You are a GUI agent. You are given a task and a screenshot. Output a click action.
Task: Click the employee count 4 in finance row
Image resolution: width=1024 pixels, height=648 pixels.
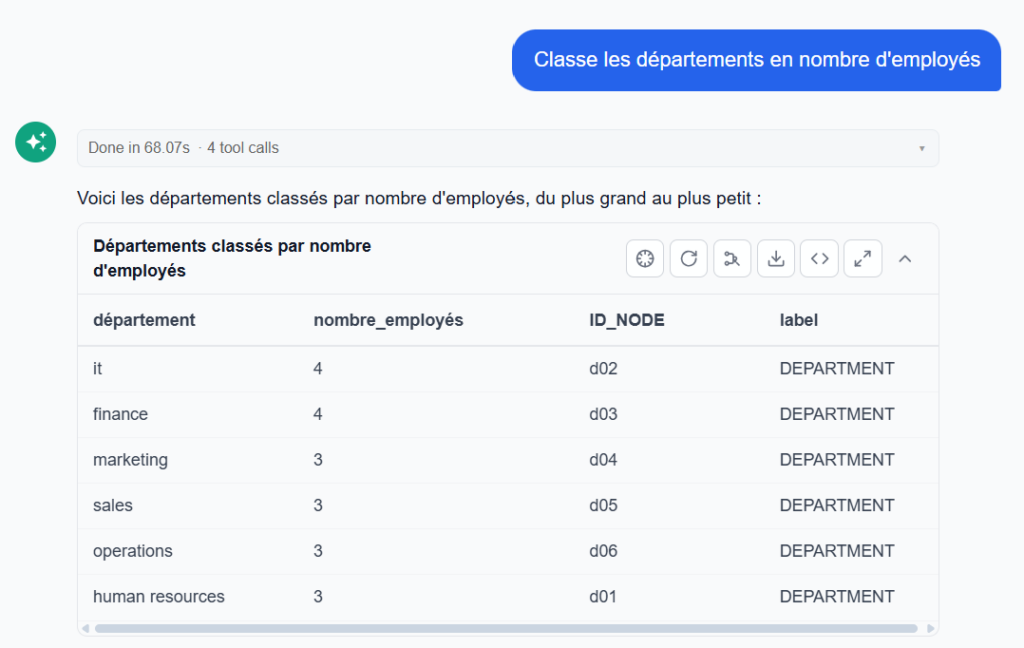(318, 414)
